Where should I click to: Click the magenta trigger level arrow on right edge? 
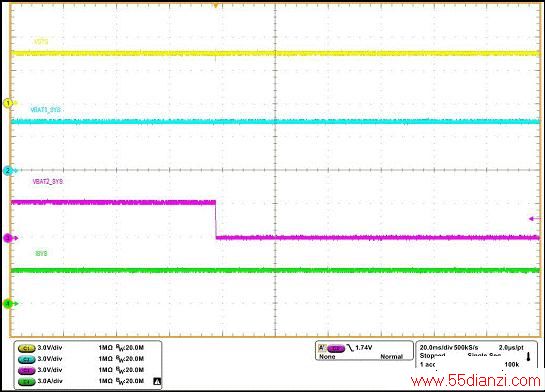click(x=535, y=219)
